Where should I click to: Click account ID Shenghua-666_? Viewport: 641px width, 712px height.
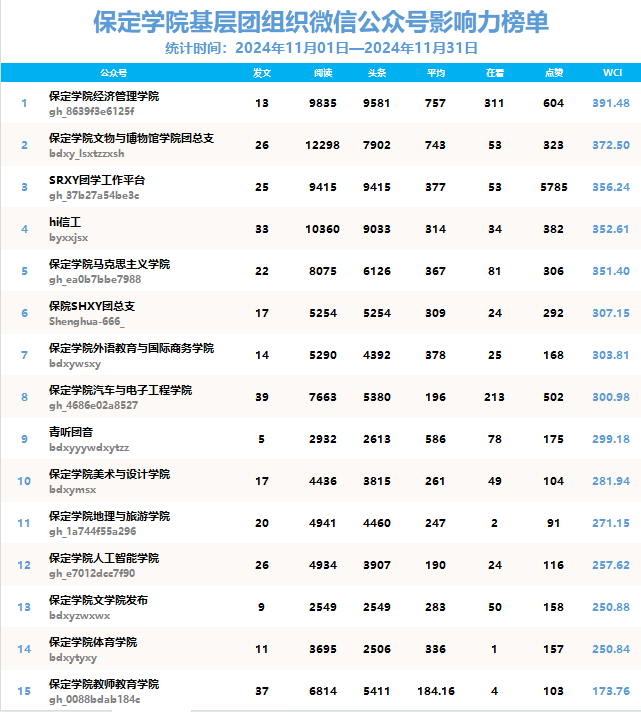pyautogui.click(x=87, y=321)
